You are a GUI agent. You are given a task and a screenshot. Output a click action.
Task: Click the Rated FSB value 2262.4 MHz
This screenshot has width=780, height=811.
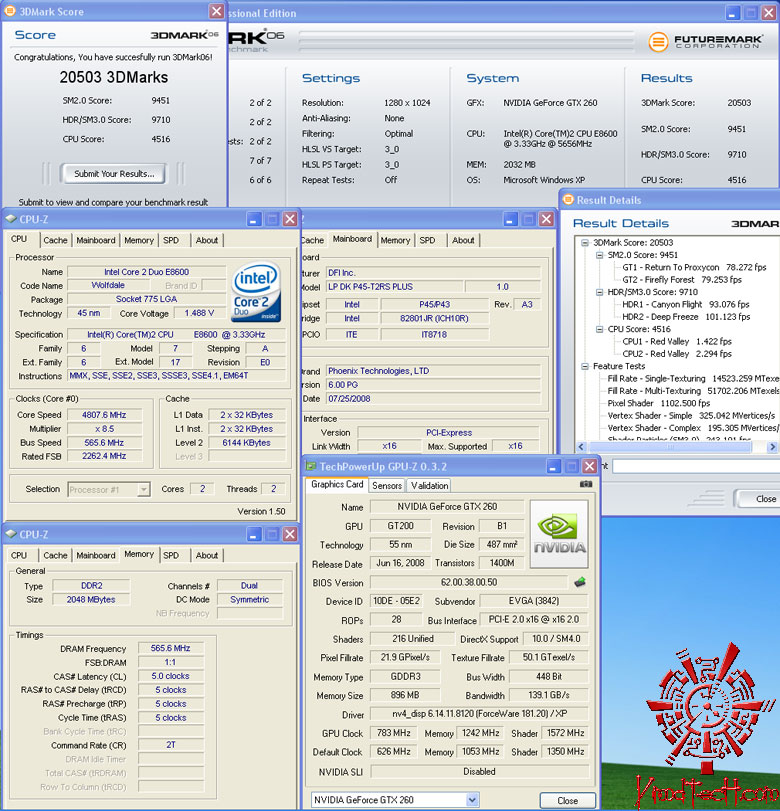pyautogui.click(x=104, y=456)
